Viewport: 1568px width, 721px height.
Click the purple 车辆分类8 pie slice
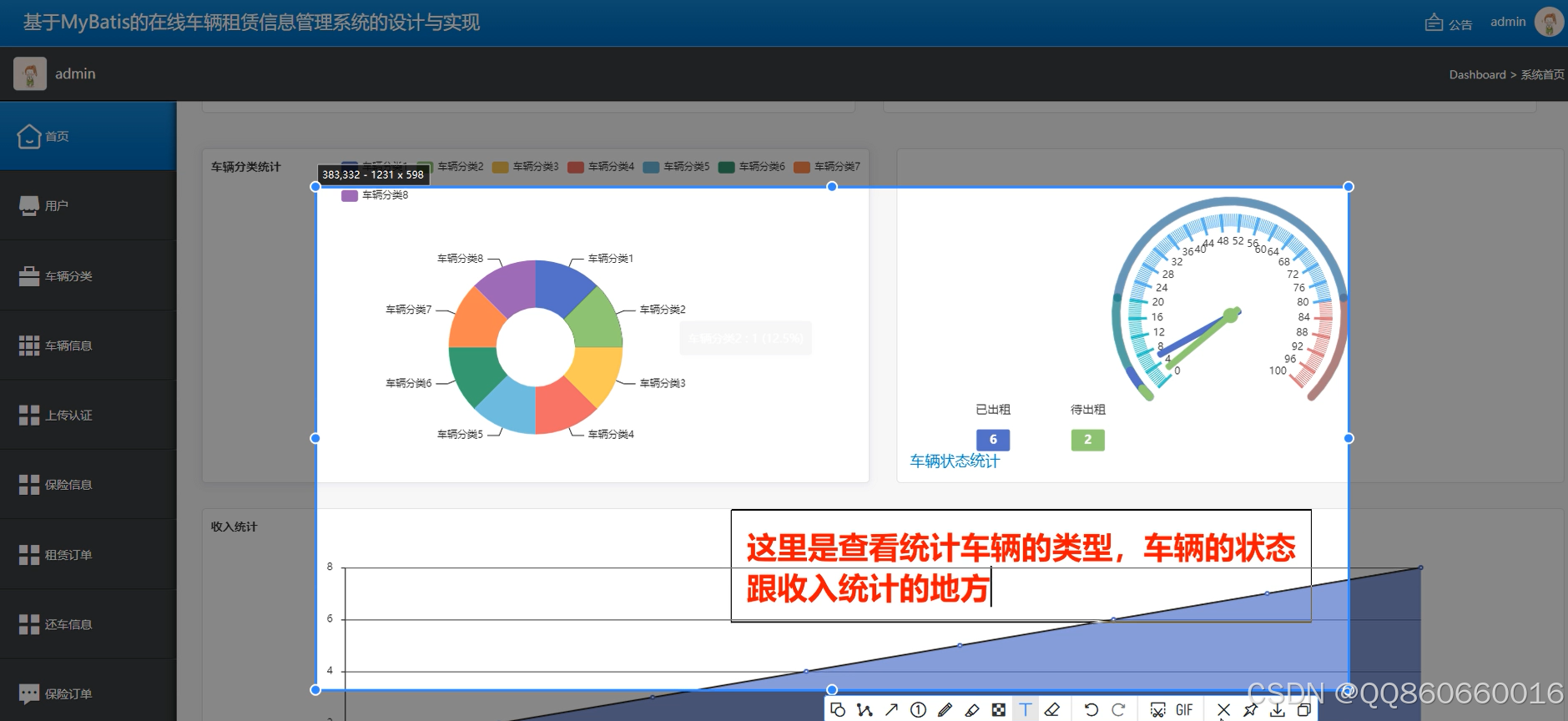[512, 287]
